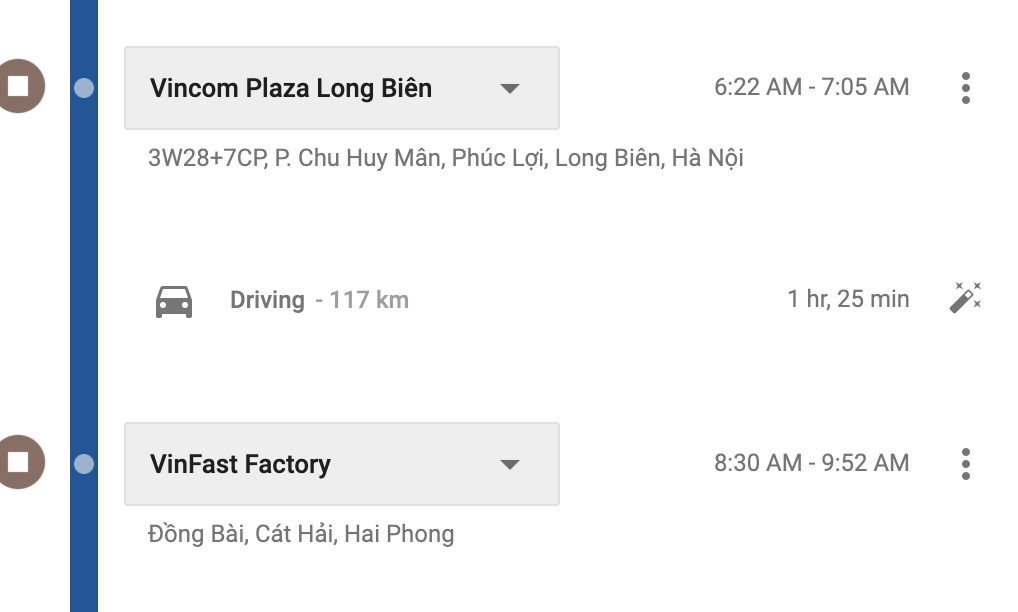
Task: Click the P. Chu Huy Mân address line
Action: pyautogui.click(x=445, y=158)
